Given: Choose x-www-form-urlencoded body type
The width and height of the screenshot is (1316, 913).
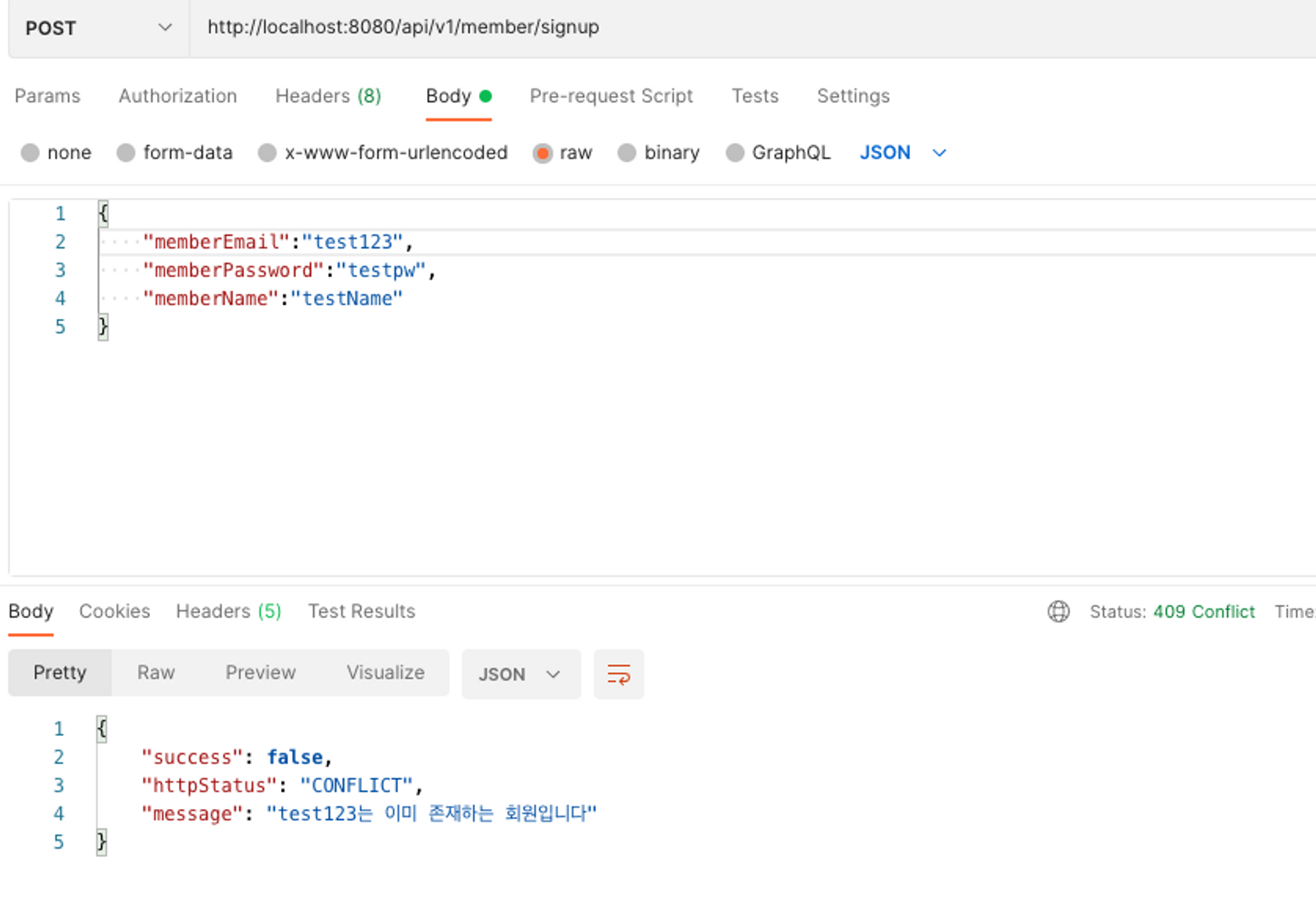Looking at the screenshot, I should pos(267,153).
